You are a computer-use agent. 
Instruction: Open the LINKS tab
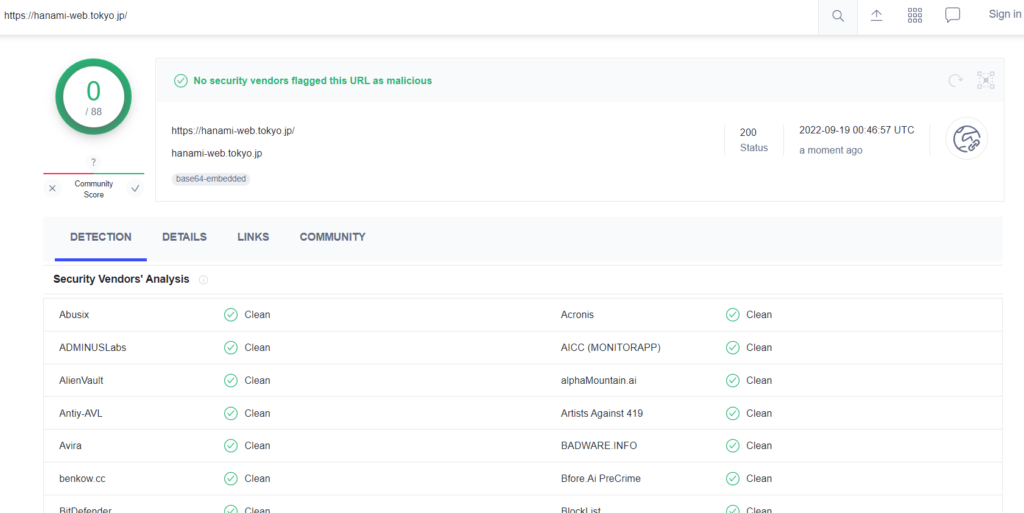coord(253,237)
